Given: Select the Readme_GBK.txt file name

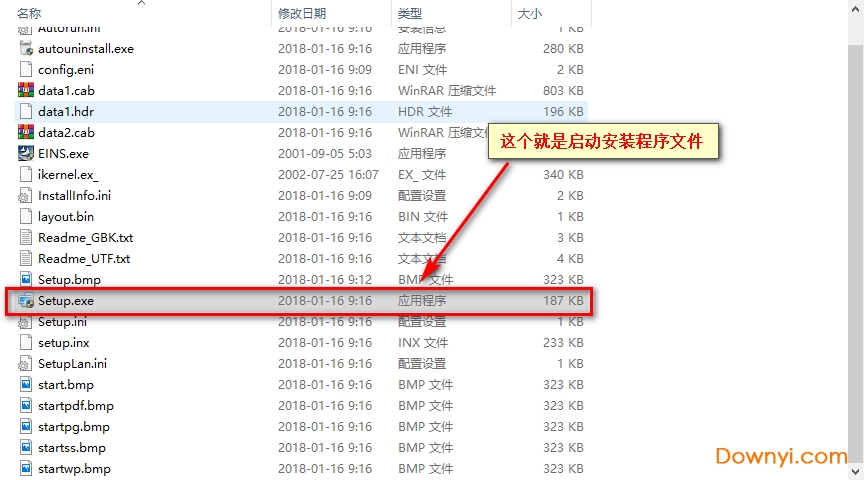Looking at the screenshot, I should pos(85,238).
